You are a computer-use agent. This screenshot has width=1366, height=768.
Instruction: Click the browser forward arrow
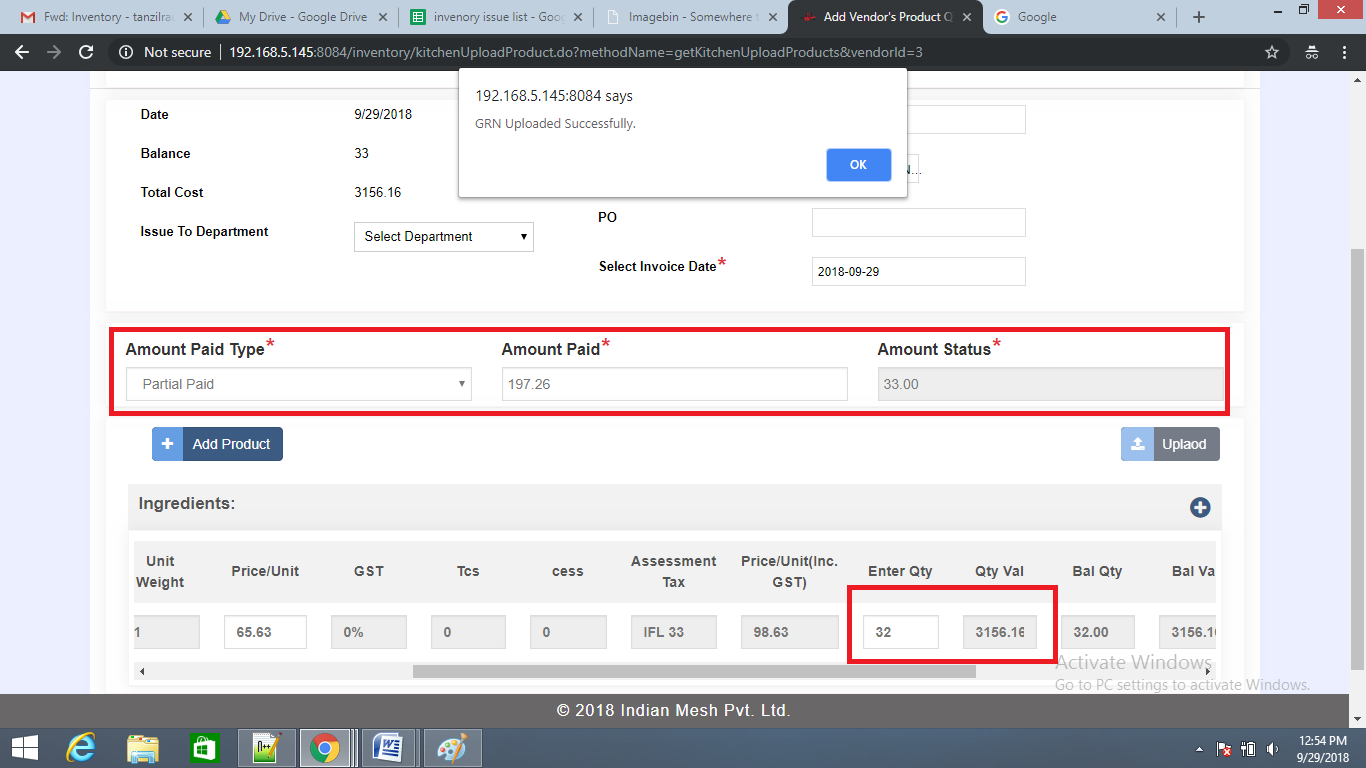[x=54, y=52]
